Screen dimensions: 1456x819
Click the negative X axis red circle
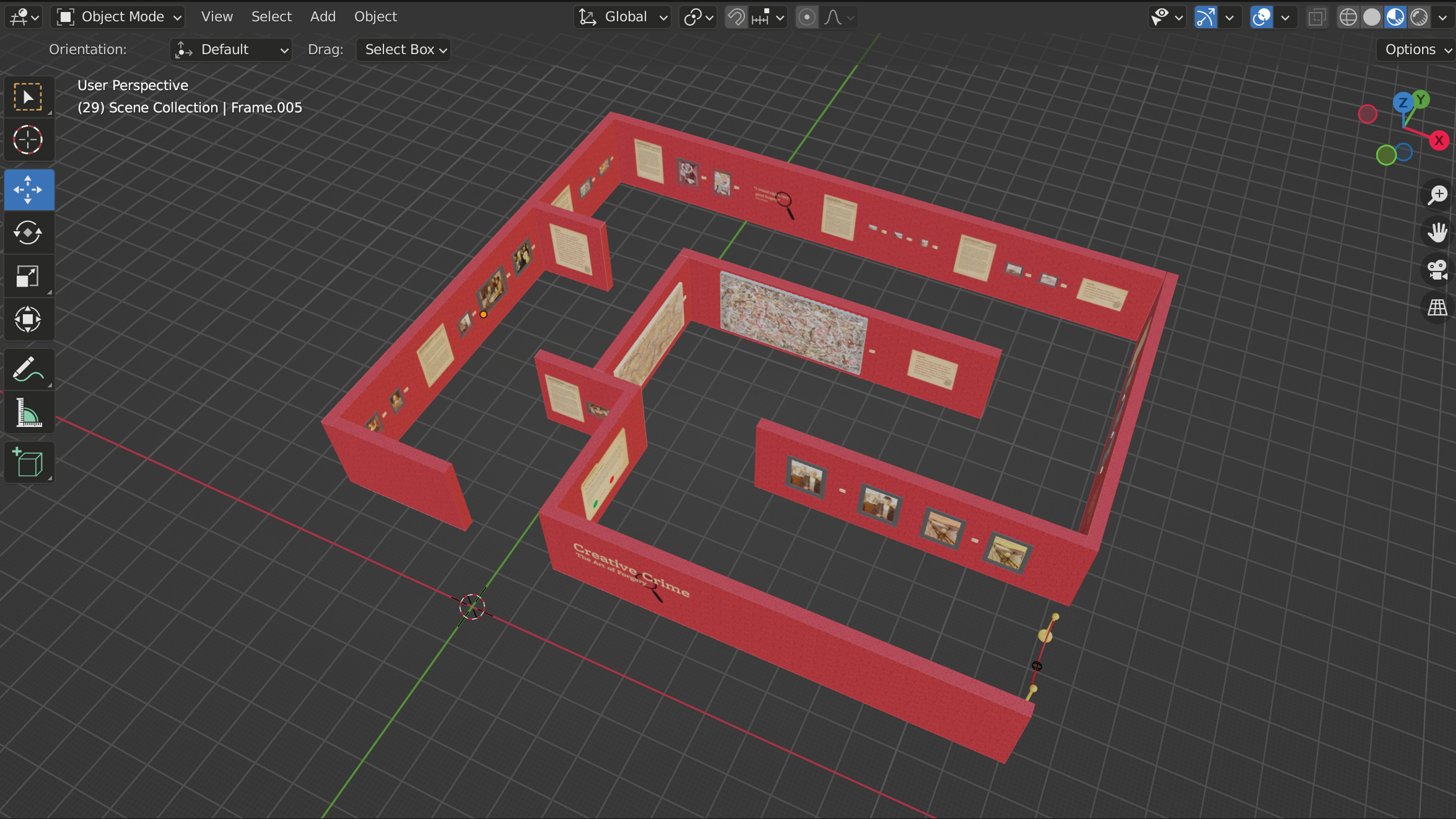click(1367, 114)
